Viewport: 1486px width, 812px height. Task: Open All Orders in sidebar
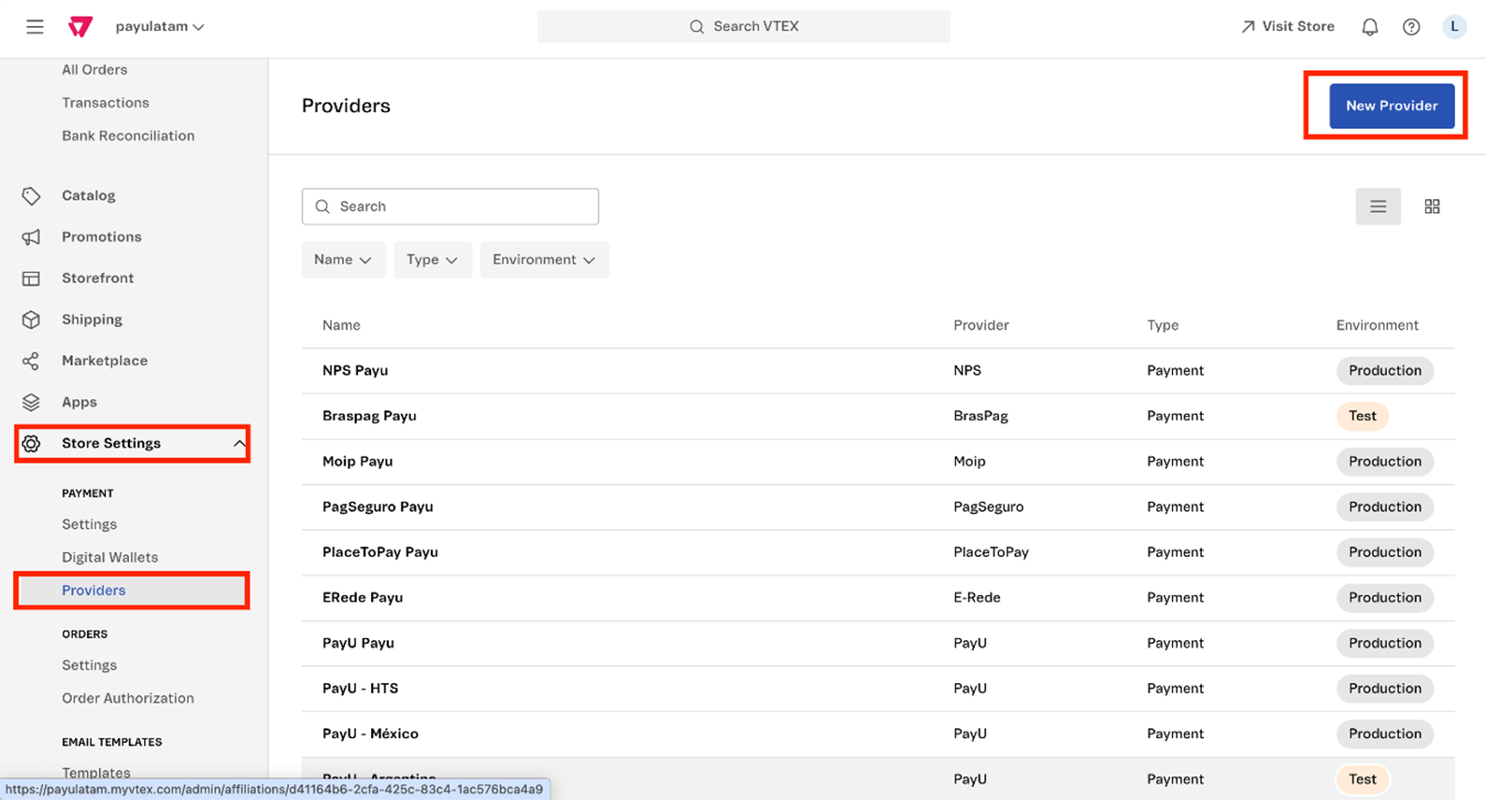click(94, 70)
